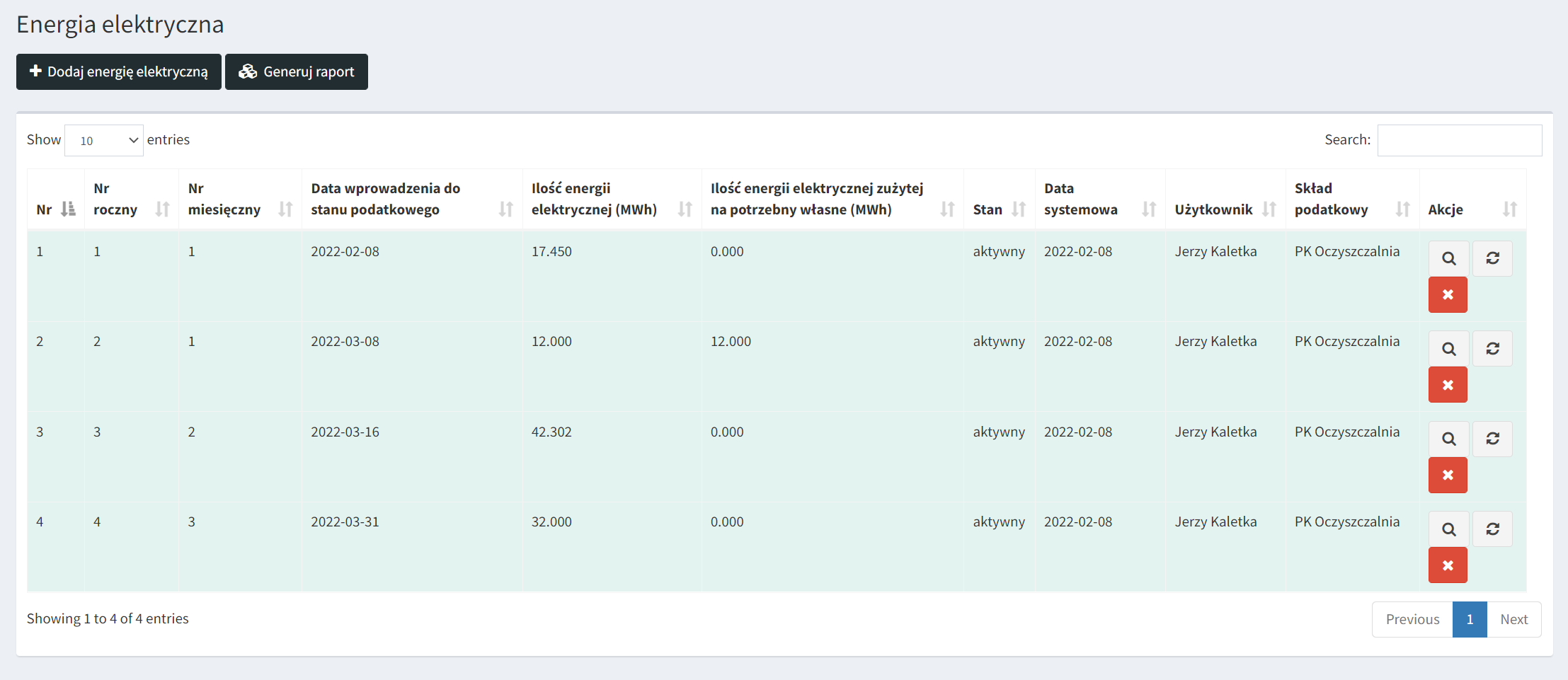Click the Previous pagination button
Image resolution: width=1568 pixels, height=680 pixels.
1412,619
